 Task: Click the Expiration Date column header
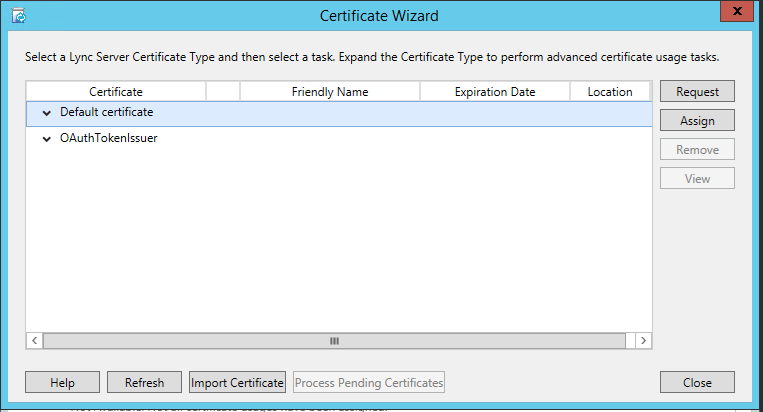495,92
